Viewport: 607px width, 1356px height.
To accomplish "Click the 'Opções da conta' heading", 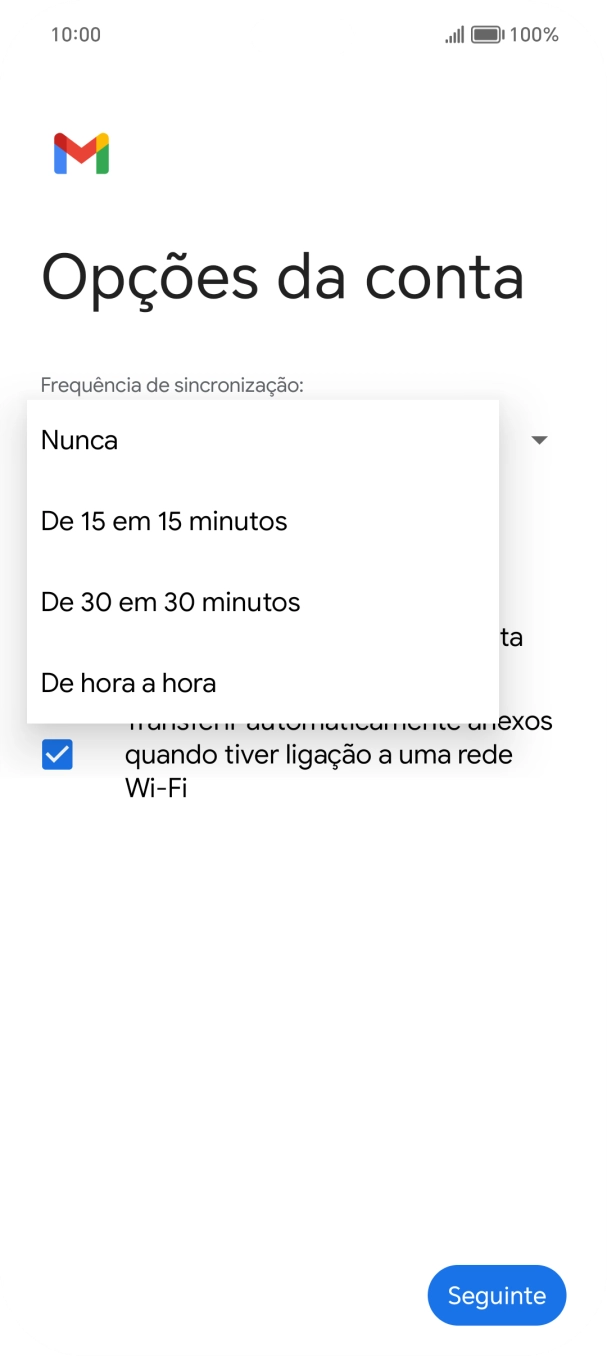I will point(283,279).
